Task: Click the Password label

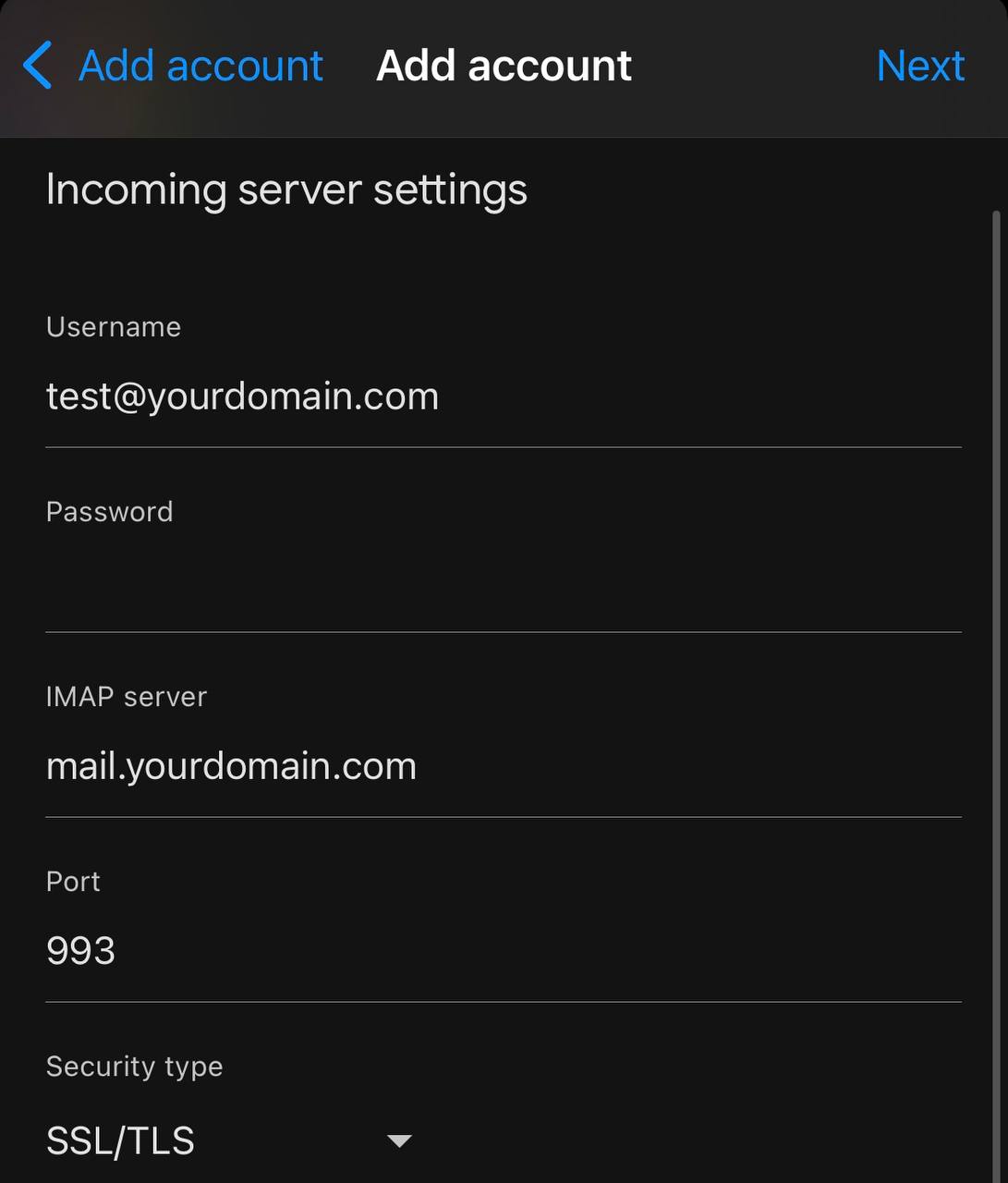Action: [109, 512]
